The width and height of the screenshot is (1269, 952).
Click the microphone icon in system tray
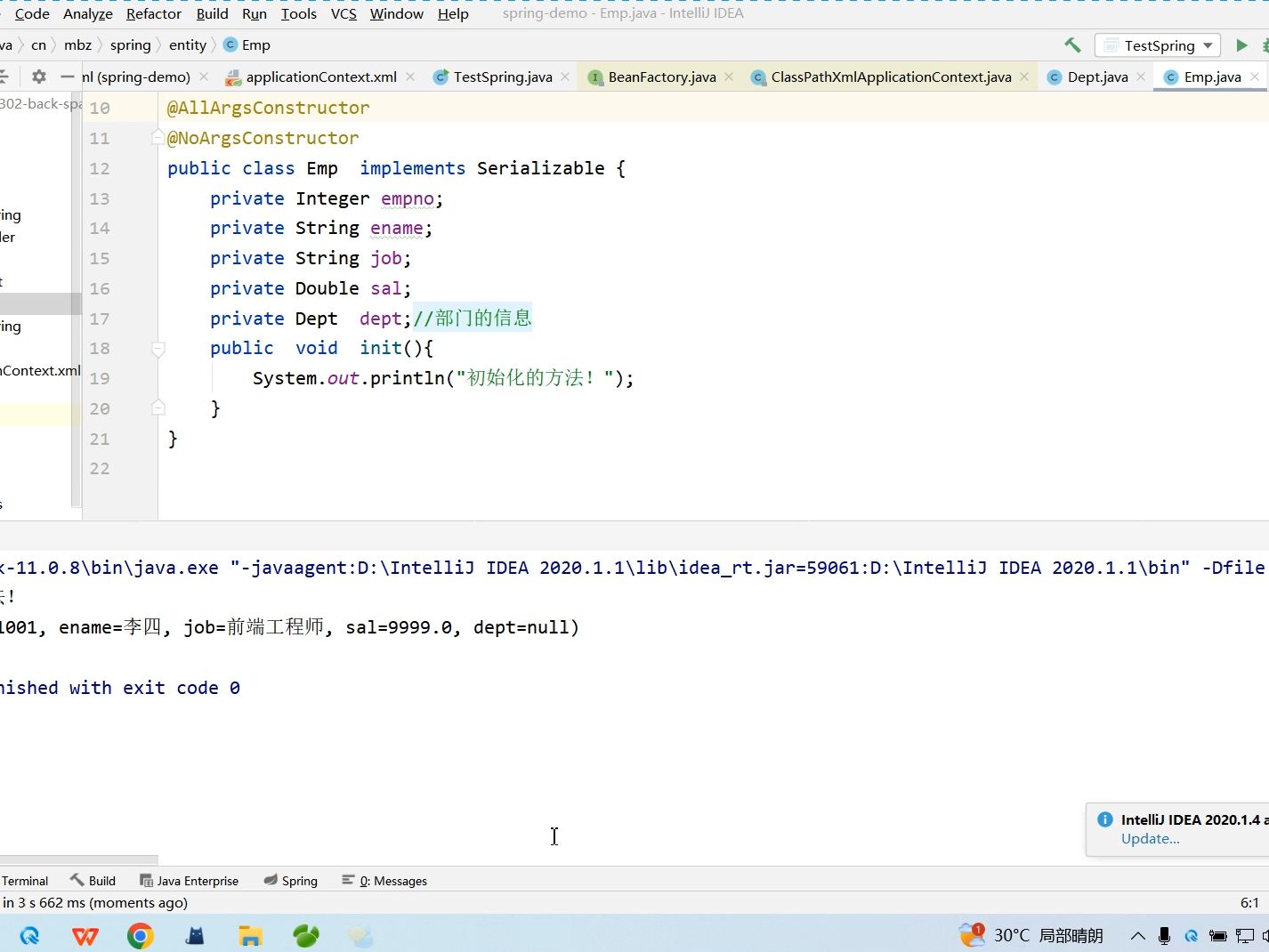(x=1164, y=935)
